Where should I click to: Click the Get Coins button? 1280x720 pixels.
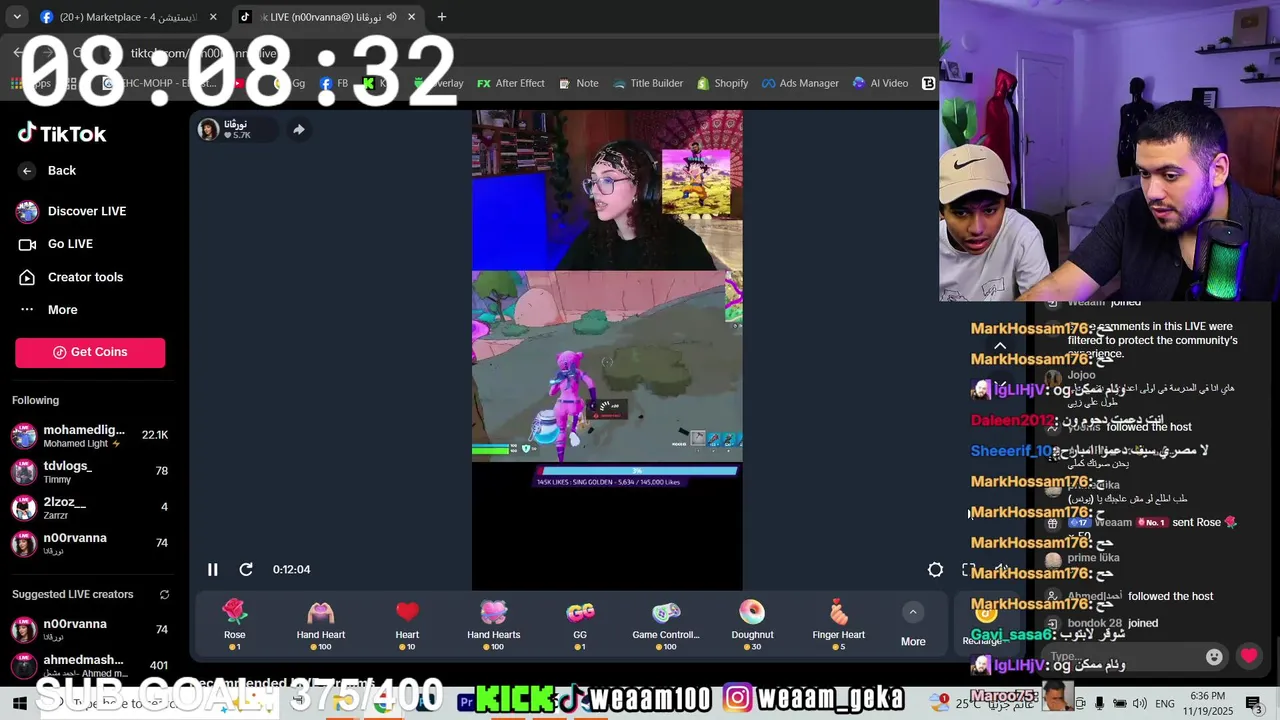pos(90,352)
